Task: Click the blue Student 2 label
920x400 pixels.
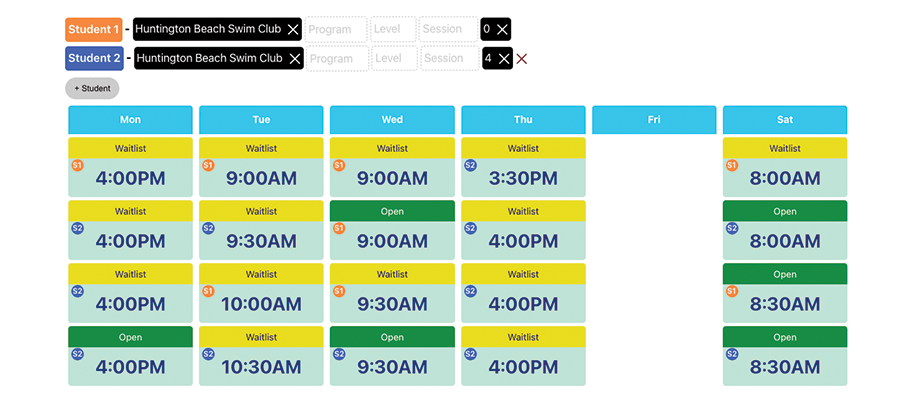Action: click(x=94, y=59)
